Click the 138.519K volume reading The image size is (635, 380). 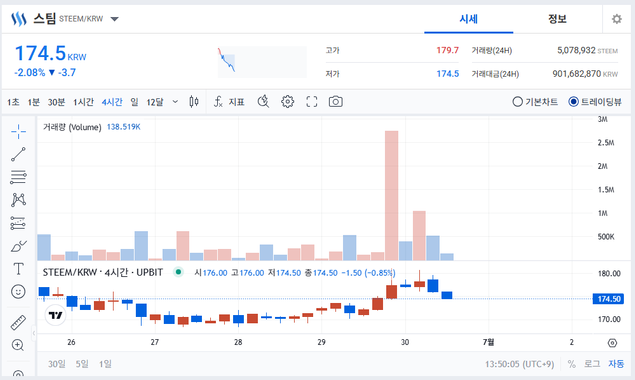(x=124, y=127)
